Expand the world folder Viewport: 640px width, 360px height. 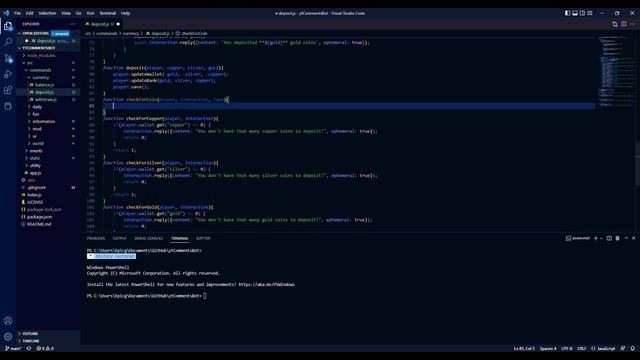pyautogui.click(x=38, y=144)
